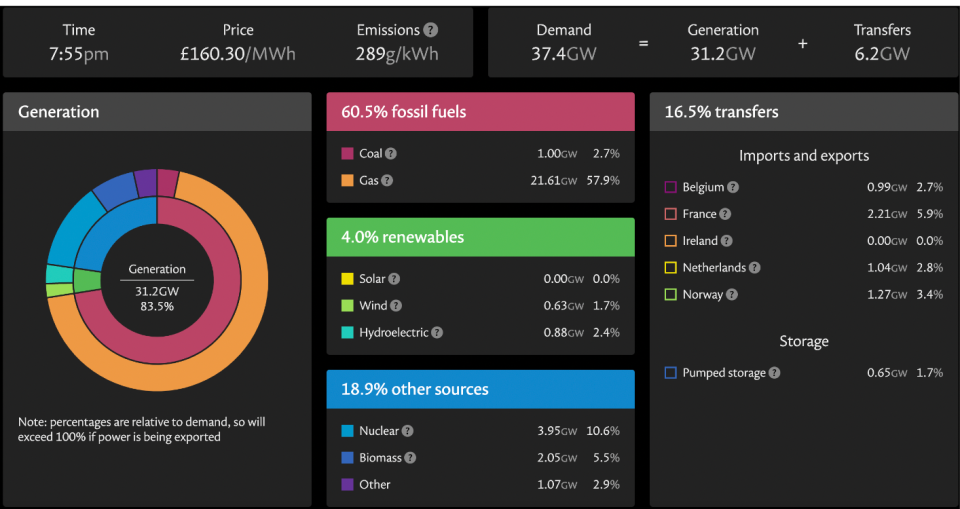Open the Hydroelectric help icon
Image resolution: width=960 pixels, height=509 pixels.
[x=437, y=333]
